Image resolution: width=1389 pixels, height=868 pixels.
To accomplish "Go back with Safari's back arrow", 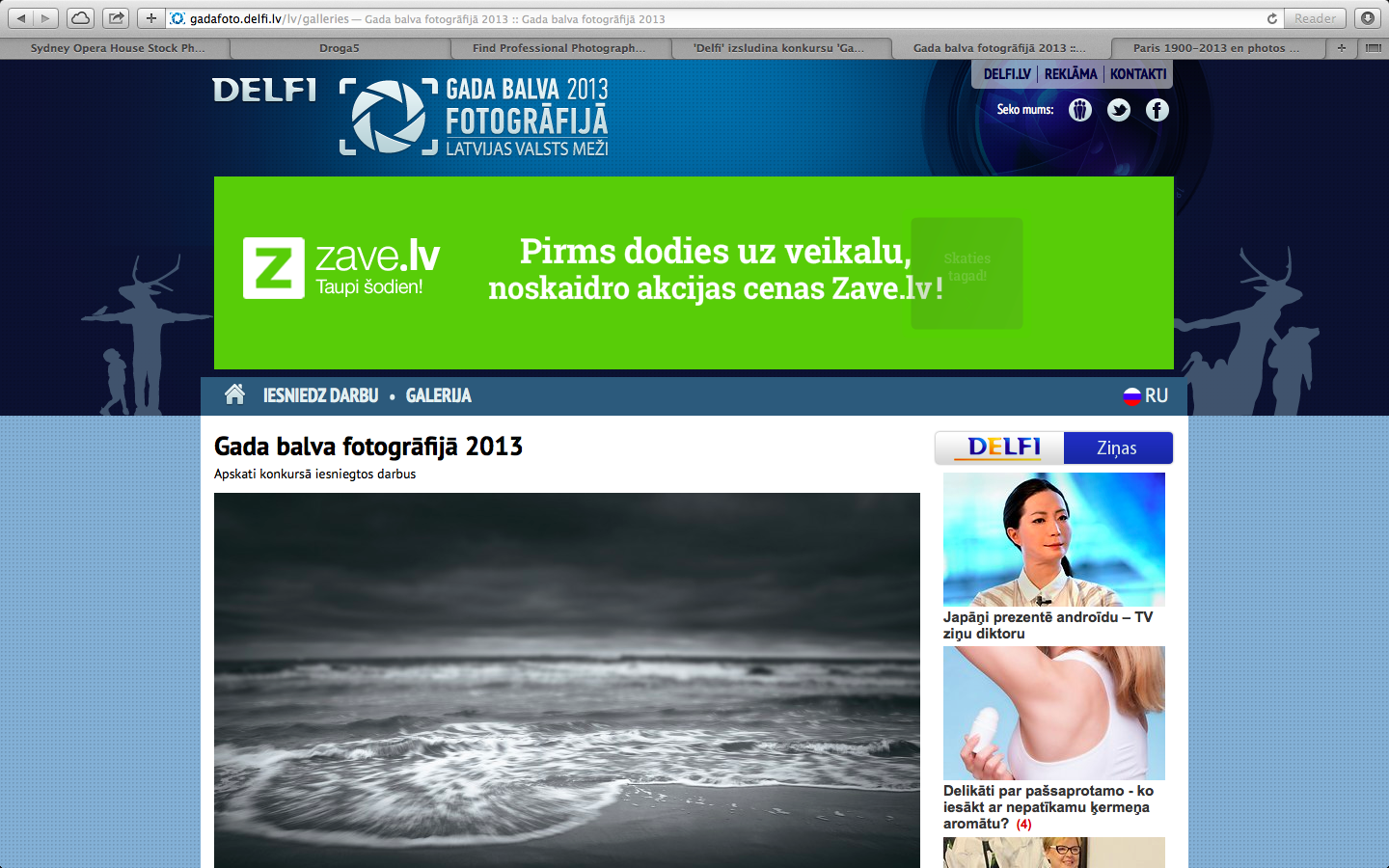I will pyautogui.click(x=21, y=18).
